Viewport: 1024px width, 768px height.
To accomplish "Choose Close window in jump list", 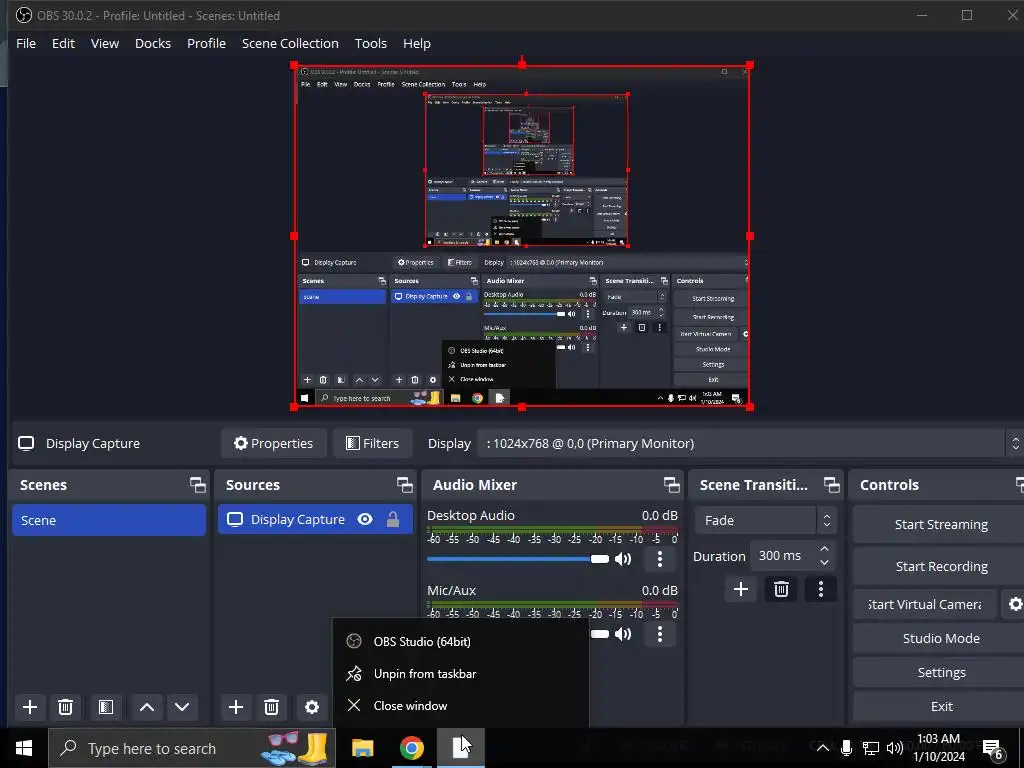I will [x=460, y=705].
